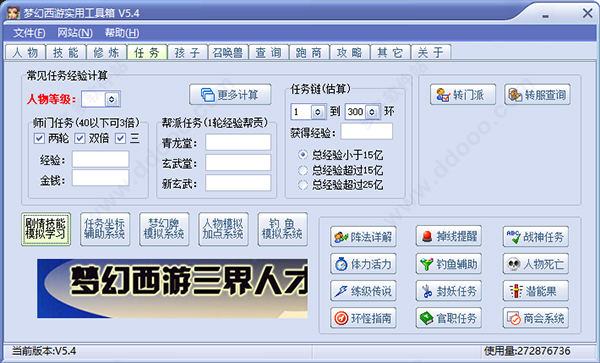
Task: Switch to the 任务 tab
Action: (x=147, y=52)
